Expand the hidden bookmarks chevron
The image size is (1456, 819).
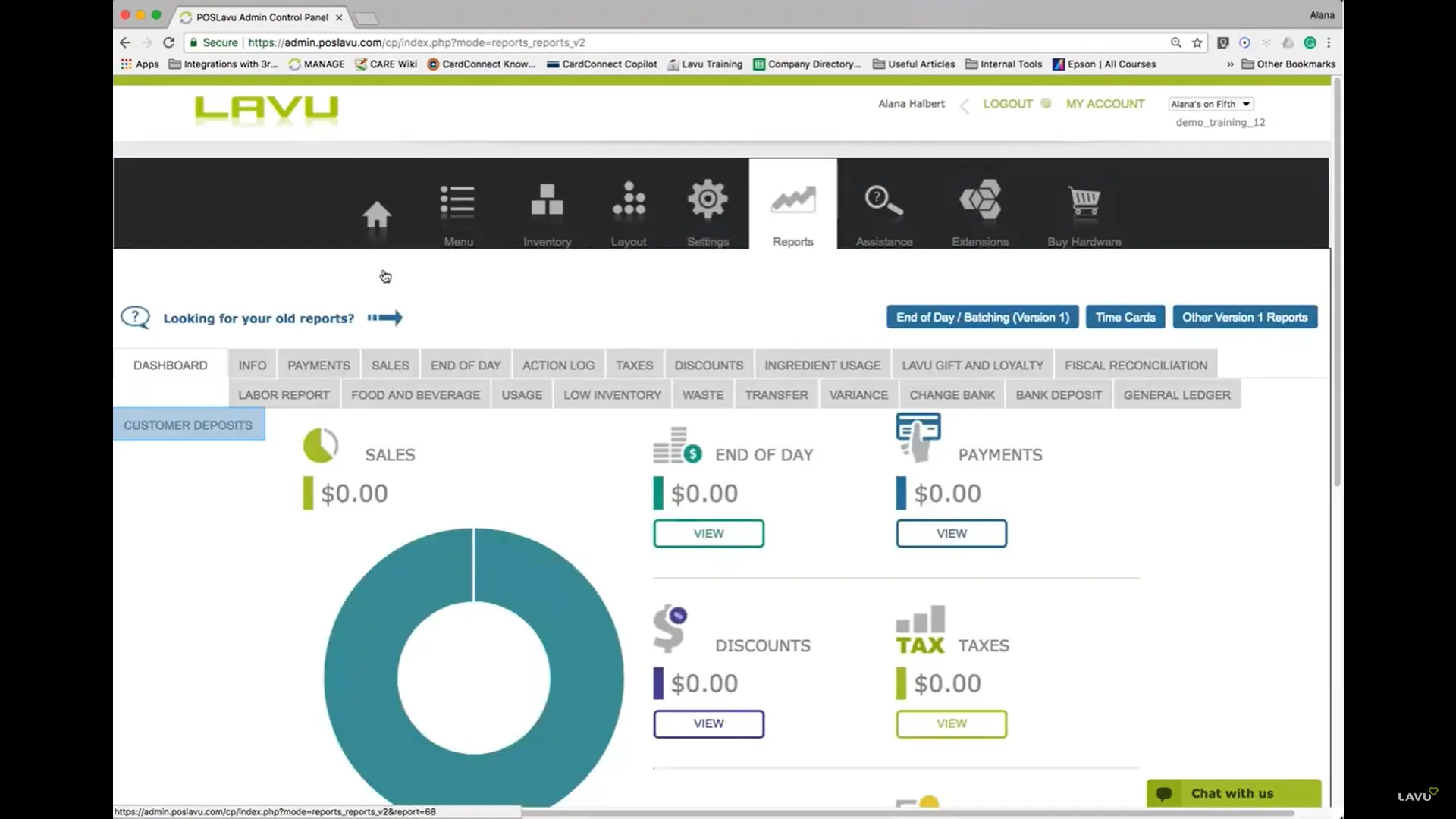[1230, 64]
